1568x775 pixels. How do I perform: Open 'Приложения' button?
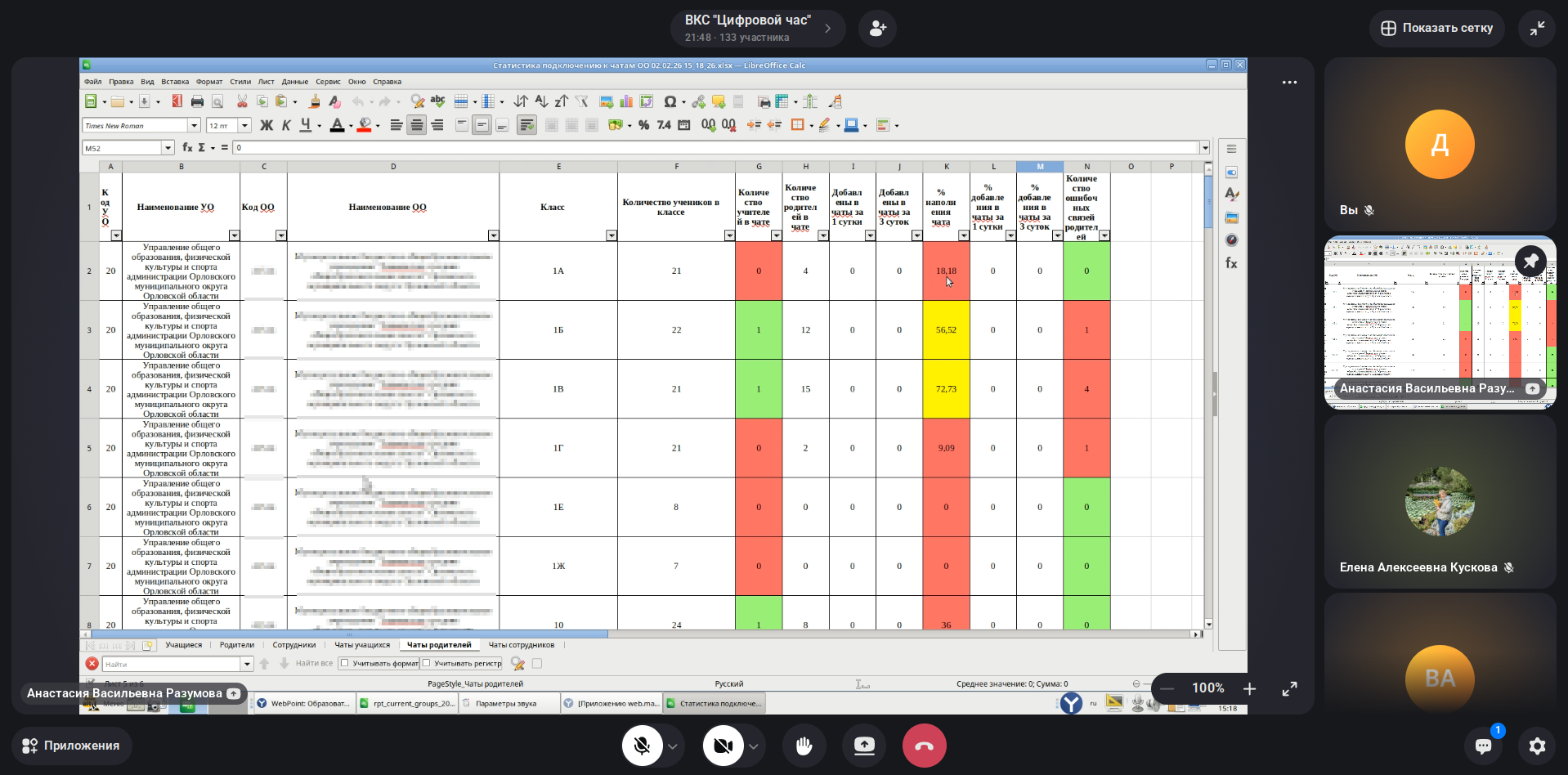coord(71,746)
